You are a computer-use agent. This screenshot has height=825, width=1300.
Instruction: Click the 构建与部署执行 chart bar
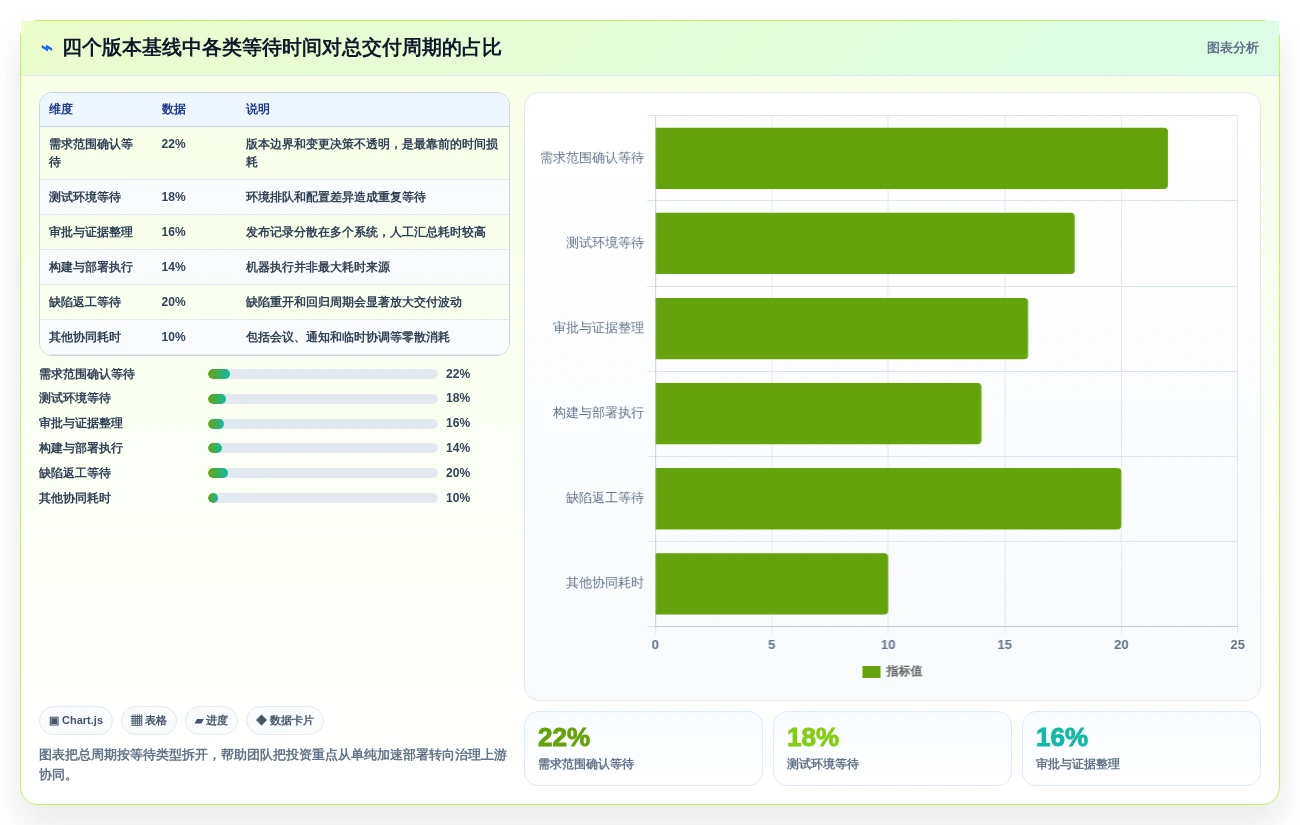click(818, 413)
